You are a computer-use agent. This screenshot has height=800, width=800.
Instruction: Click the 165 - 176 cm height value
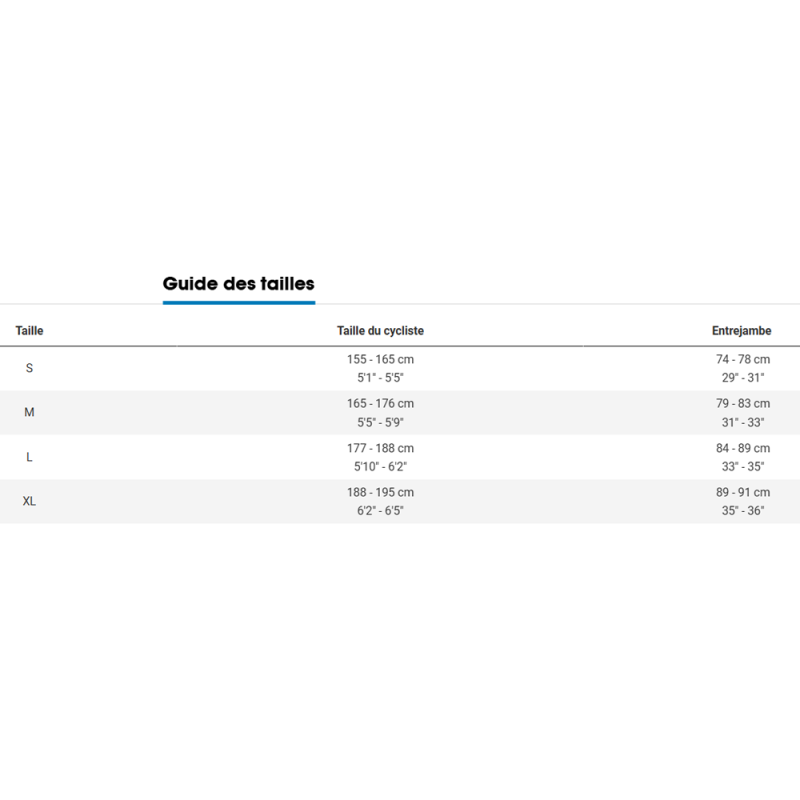(380, 404)
